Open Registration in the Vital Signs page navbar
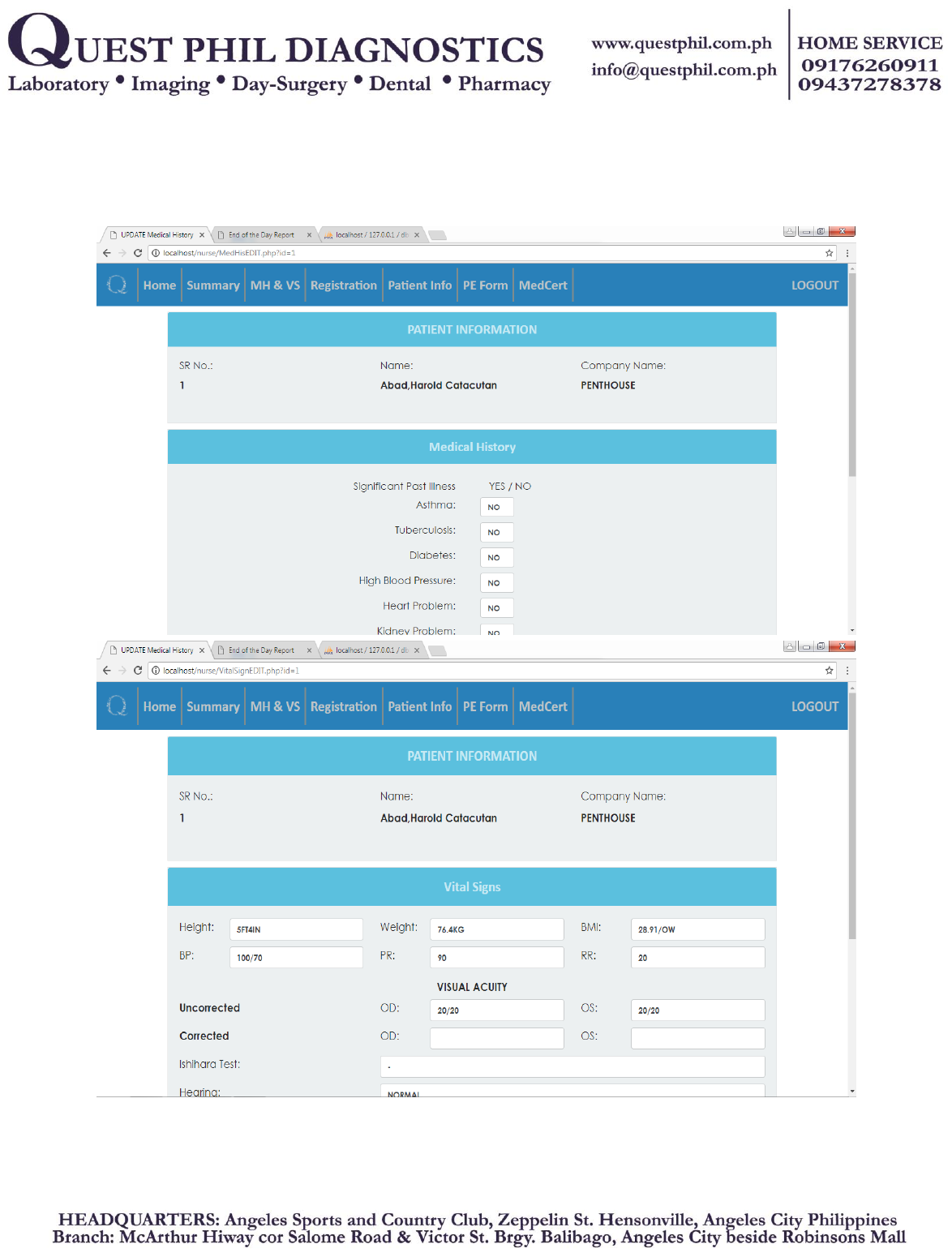 click(x=344, y=706)
